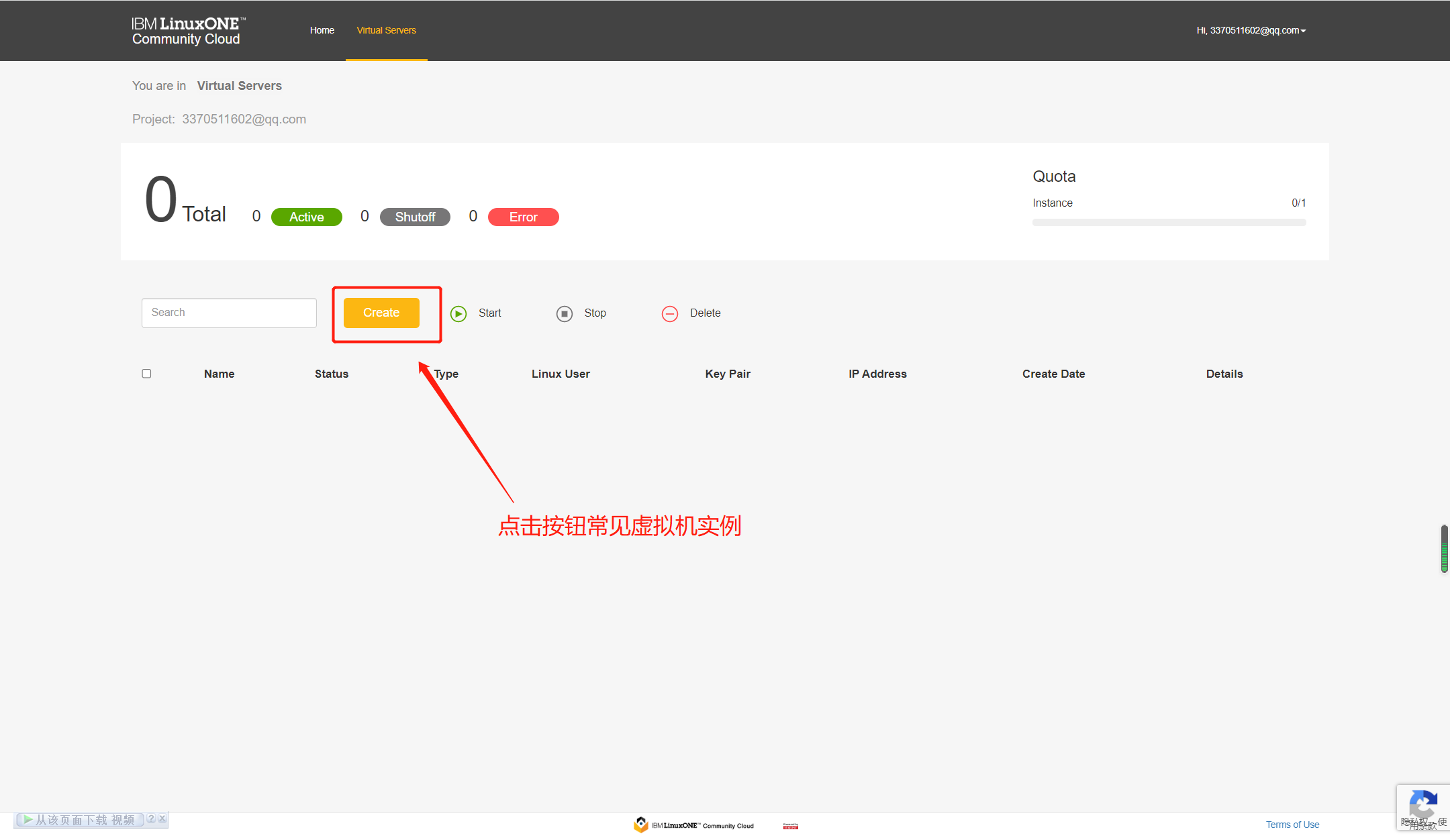Open the Terms of Use link
This screenshot has height=840, width=1450.
1292,825
